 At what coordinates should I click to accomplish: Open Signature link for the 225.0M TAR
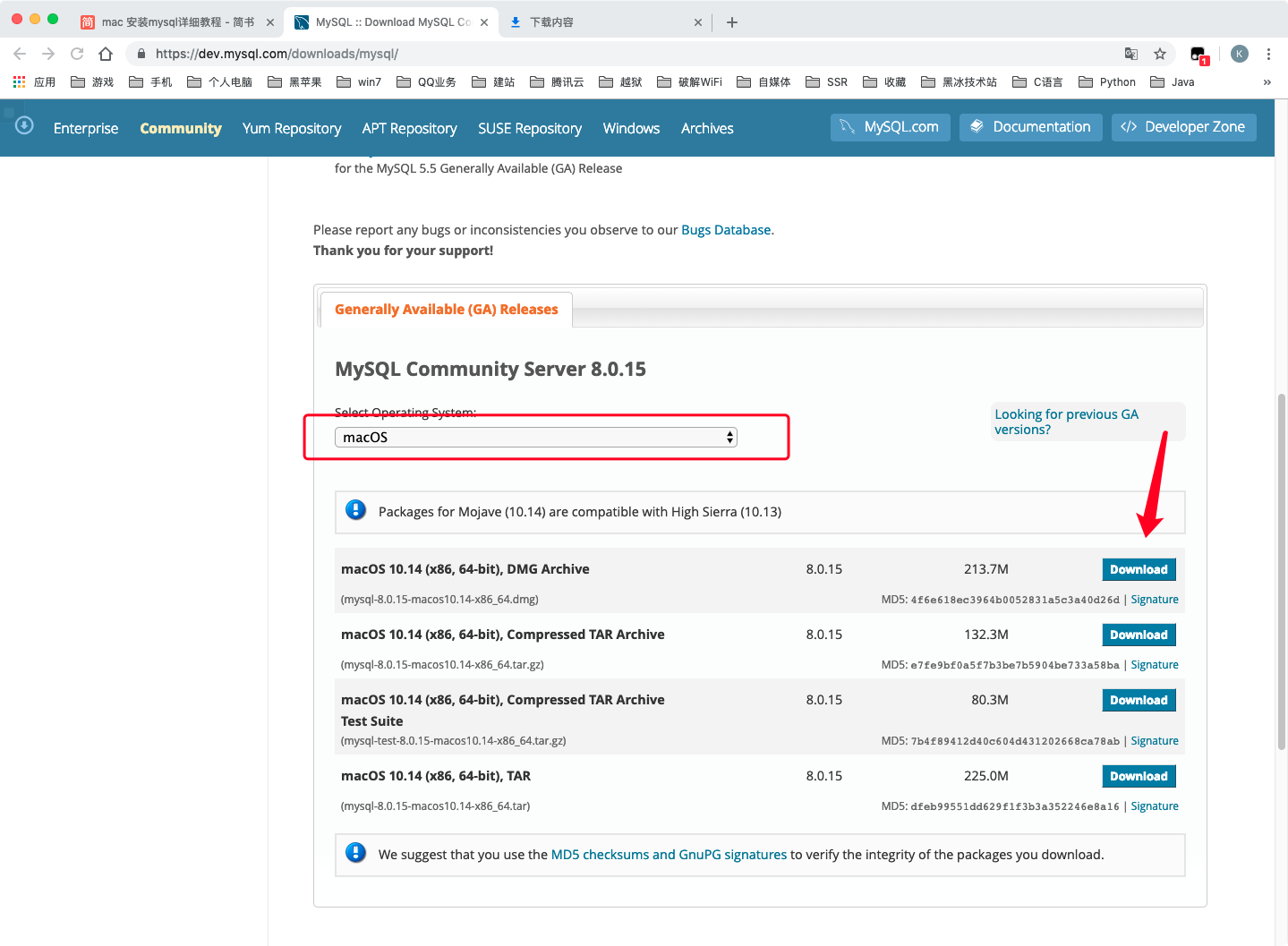click(1155, 806)
